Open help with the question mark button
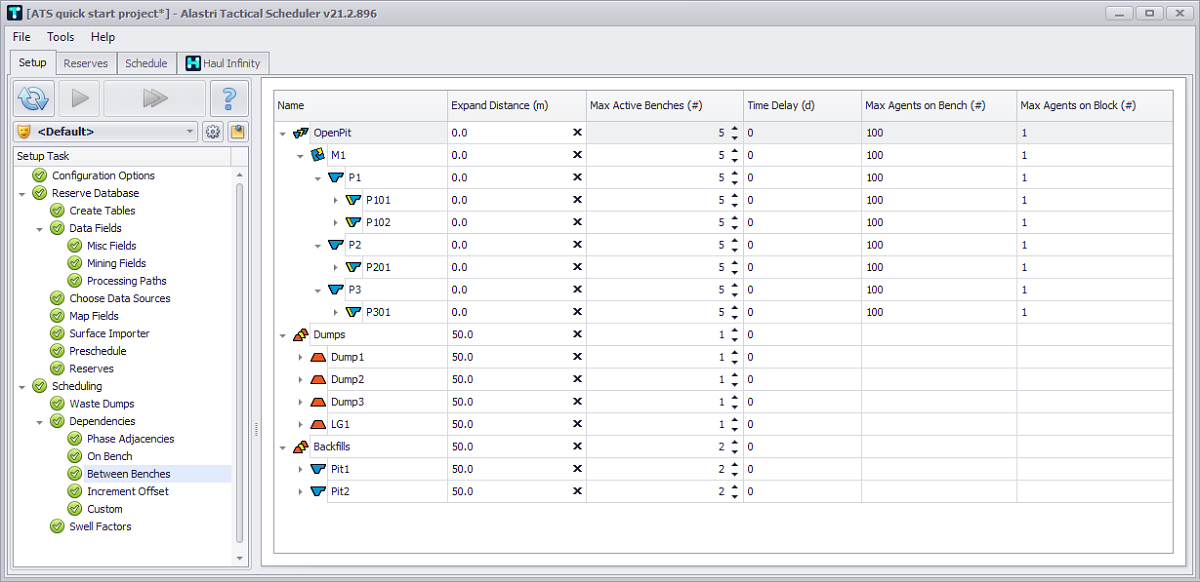The image size is (1200, 582). coord(229,98)
